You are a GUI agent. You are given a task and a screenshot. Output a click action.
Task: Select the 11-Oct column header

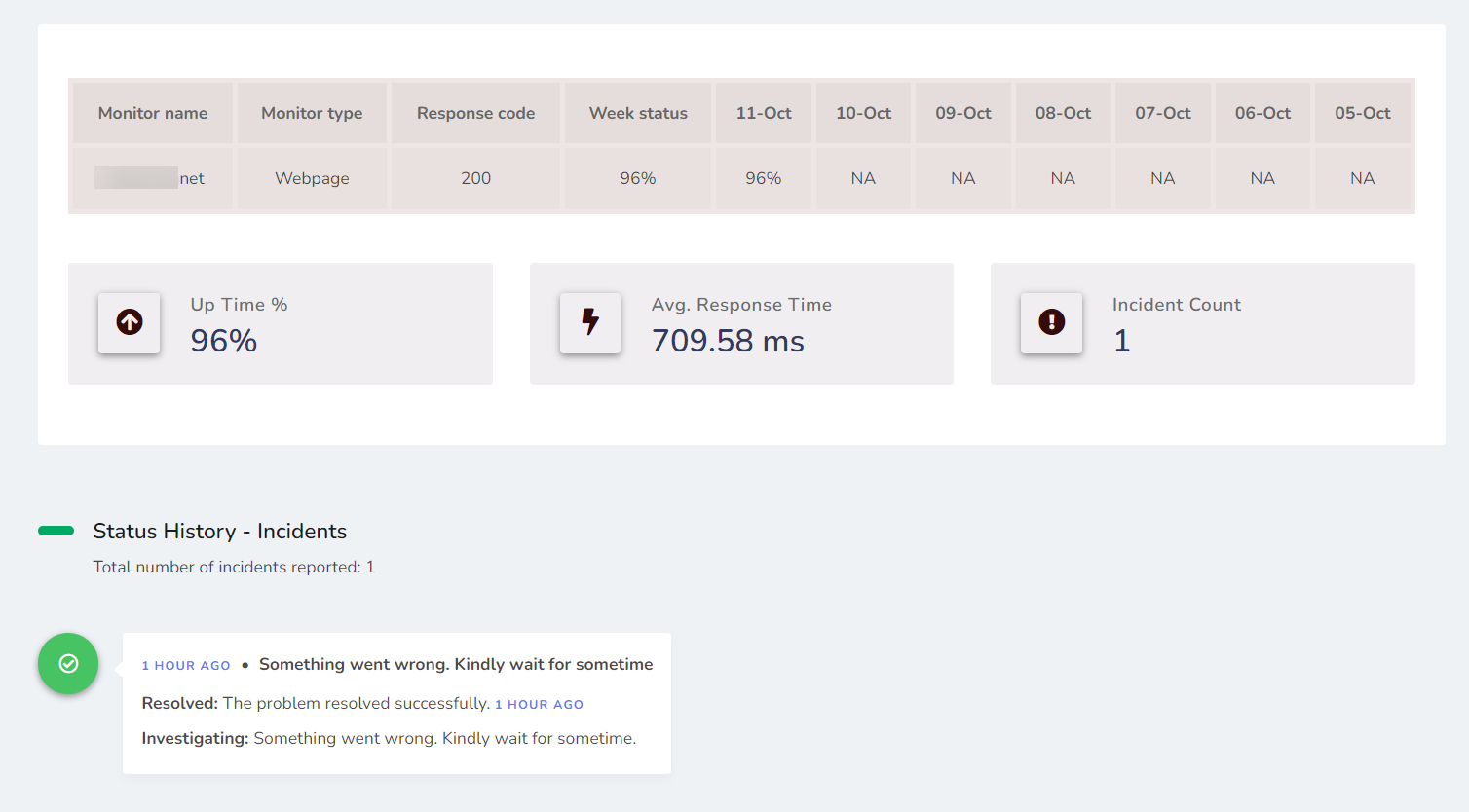click(764, 113)
